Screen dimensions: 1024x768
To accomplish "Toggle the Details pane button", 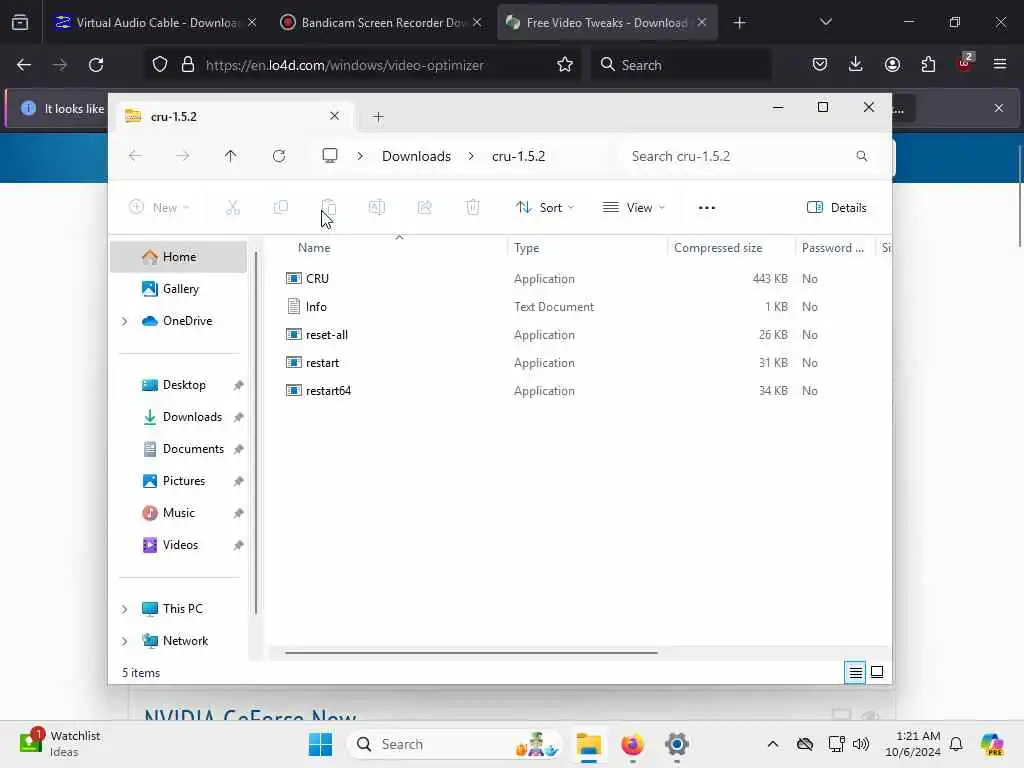I will click(x=837, y=208).
